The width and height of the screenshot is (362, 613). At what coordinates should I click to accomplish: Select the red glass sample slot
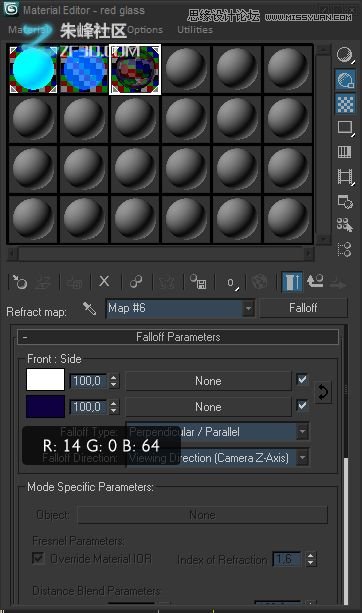135,70
